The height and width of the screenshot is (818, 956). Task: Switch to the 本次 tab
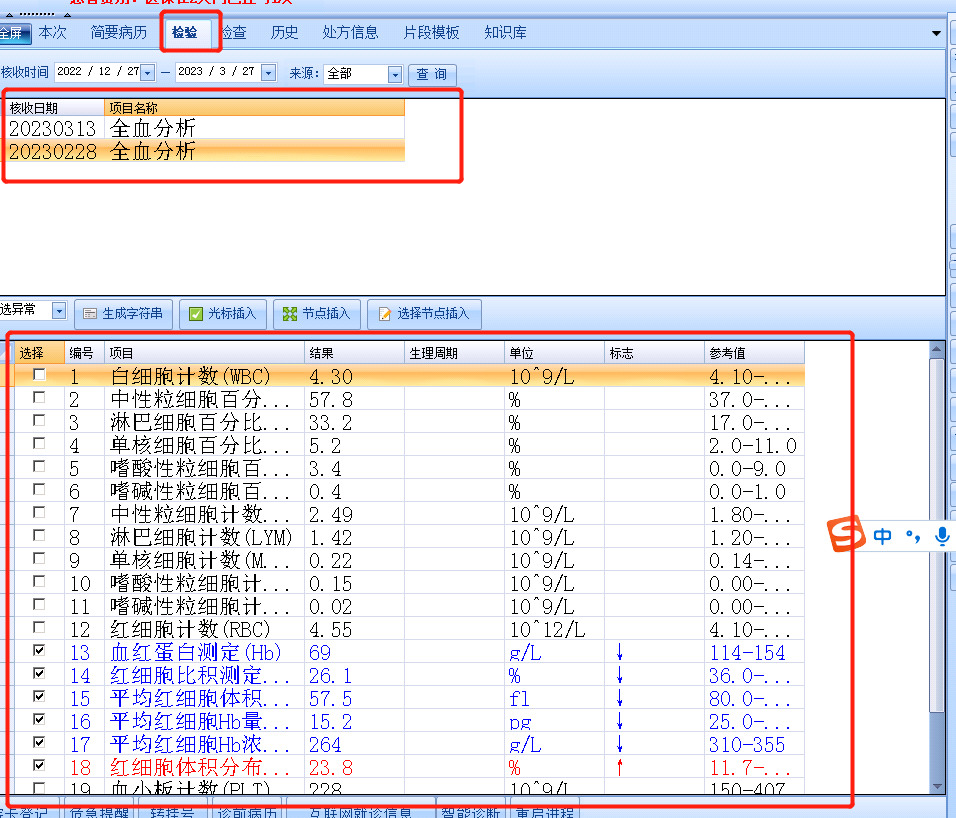click(x=52, y=32)
